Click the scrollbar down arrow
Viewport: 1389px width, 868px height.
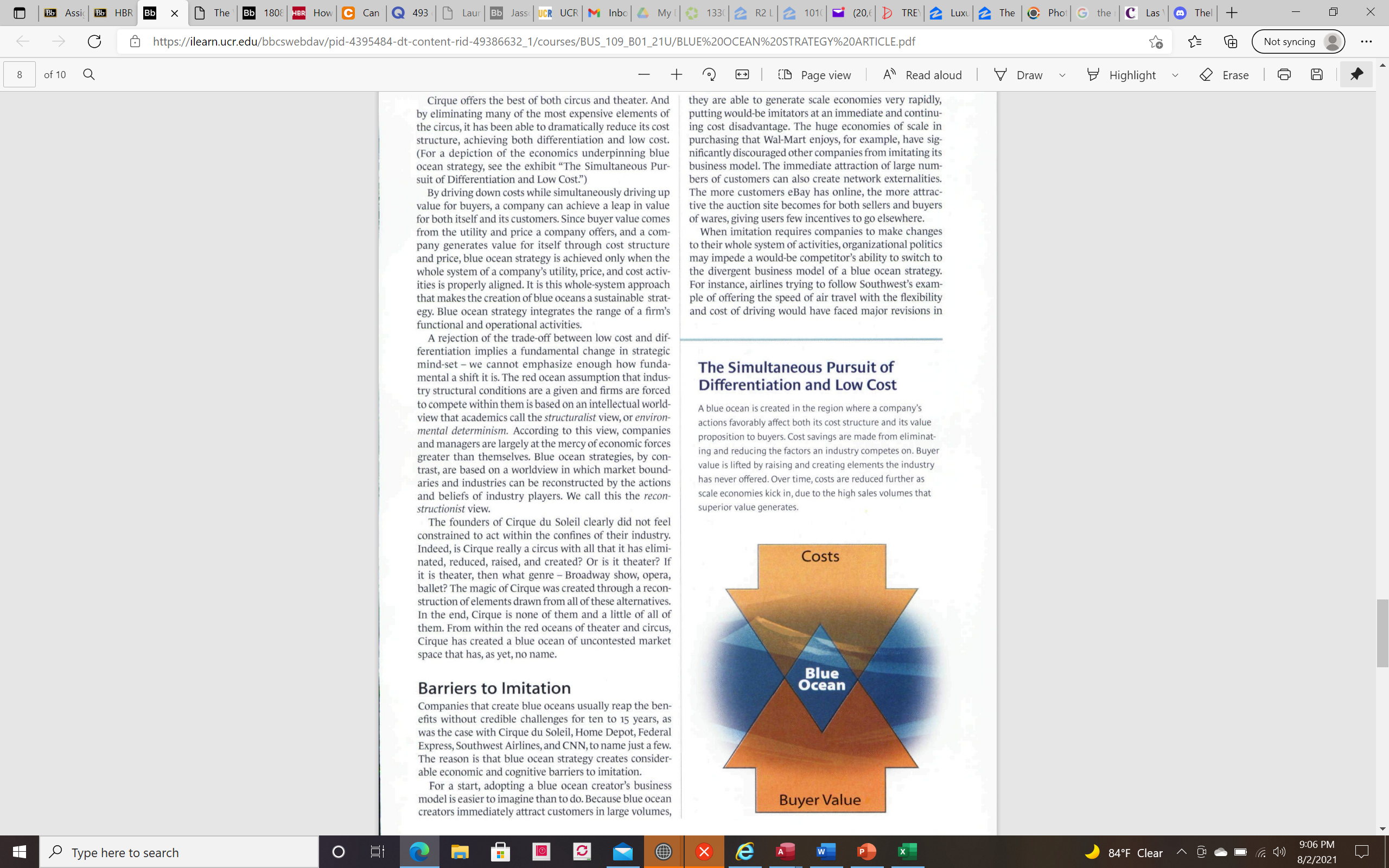point(1382,829)
